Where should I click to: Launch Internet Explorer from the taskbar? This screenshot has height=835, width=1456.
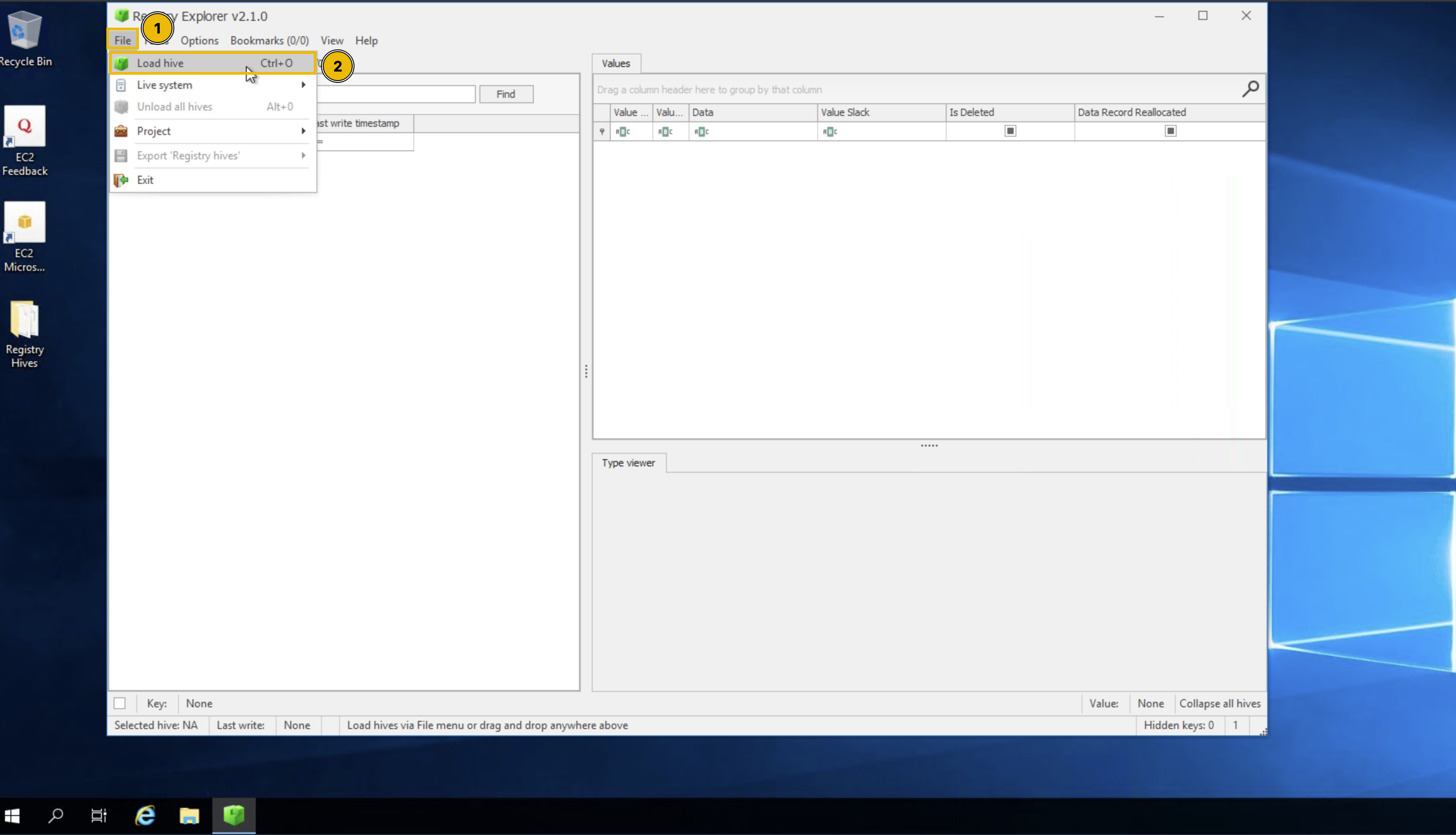click(x=145, y=815)
